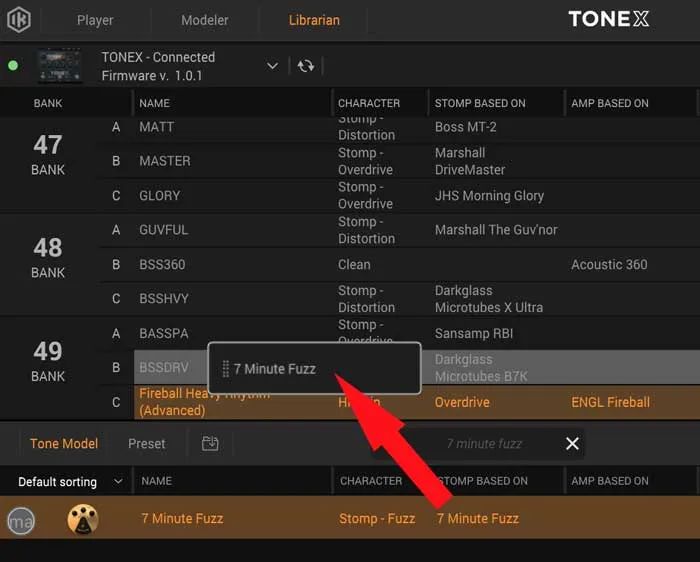The image size is (700, 562).
Task: Select the BSSDRV preset row
Action: pos(417,367)
